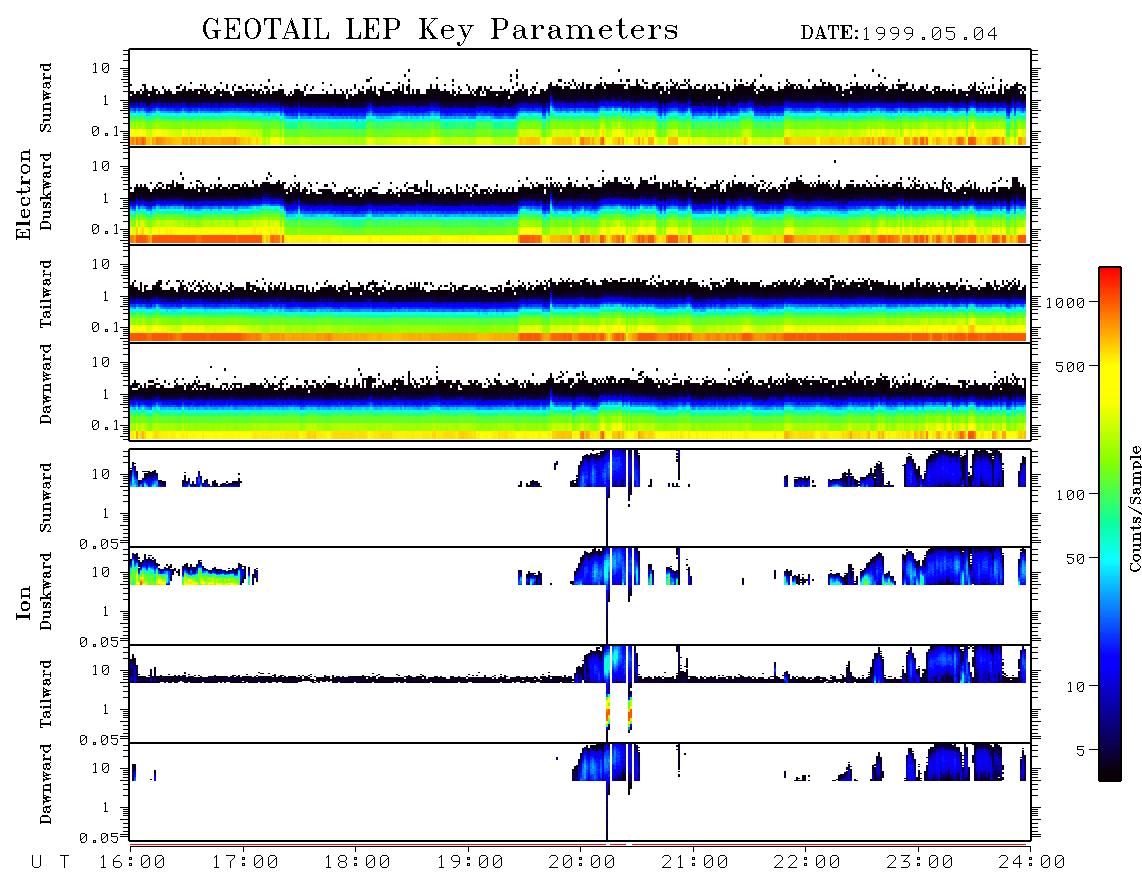Click the Electron "Sunward" panel label
Screen dimensions: 1142x880
(46, 98)
